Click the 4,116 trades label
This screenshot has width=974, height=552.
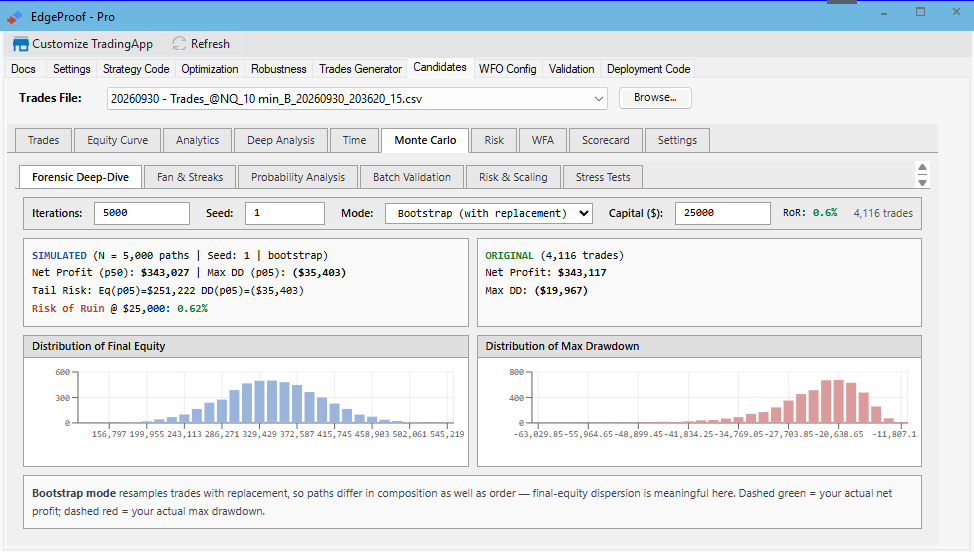(883, 213)
